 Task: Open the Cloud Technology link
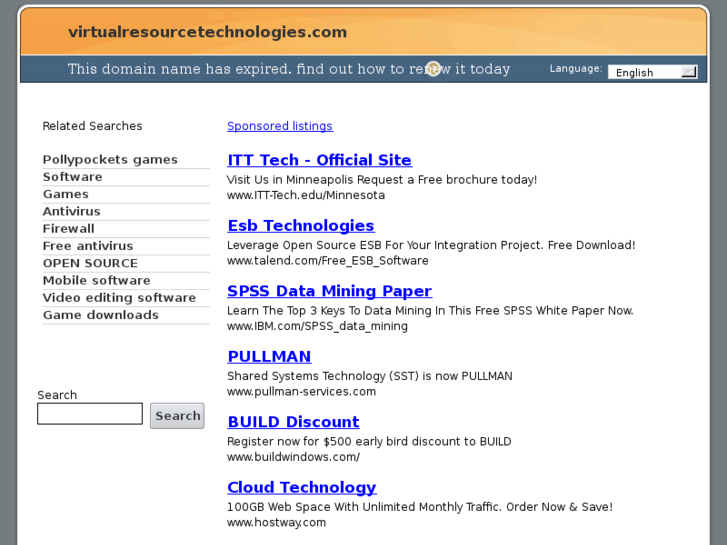[301, 487]
